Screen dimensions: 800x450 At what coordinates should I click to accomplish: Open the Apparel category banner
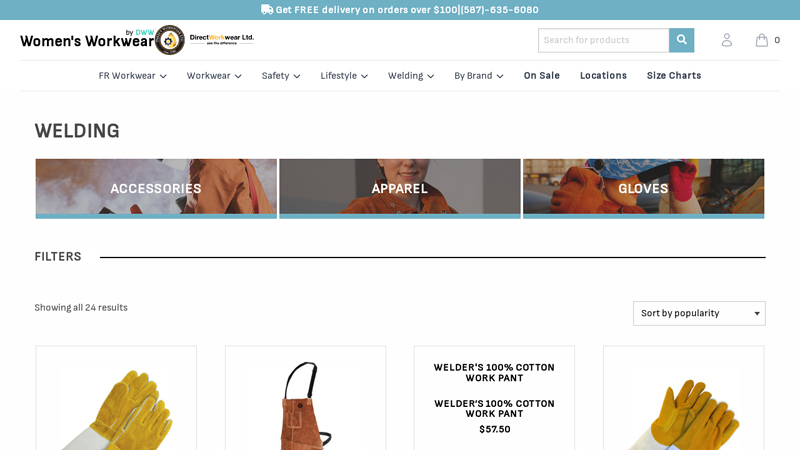(399, 188)
